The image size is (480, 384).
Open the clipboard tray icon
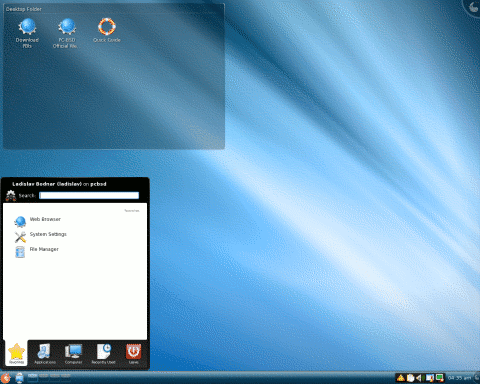pyautogui.click(x=410, y=378)
